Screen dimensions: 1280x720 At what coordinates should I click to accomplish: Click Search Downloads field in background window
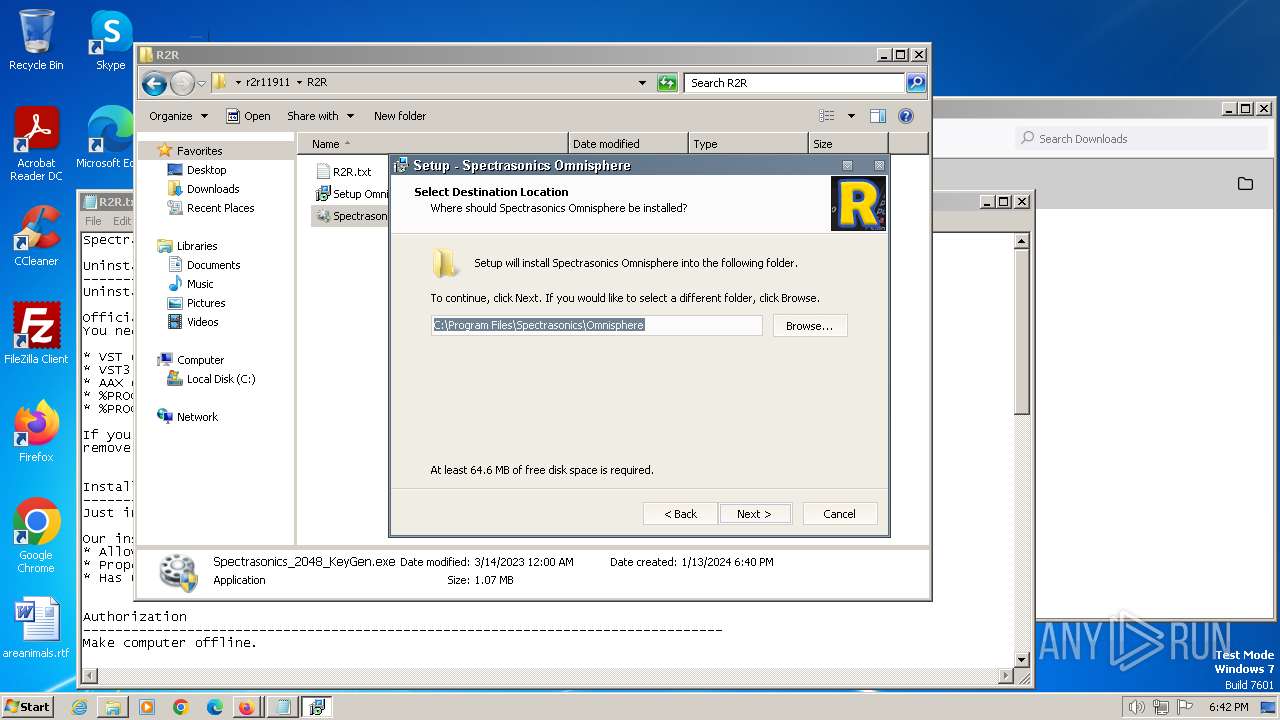[x=1143, y=139]
